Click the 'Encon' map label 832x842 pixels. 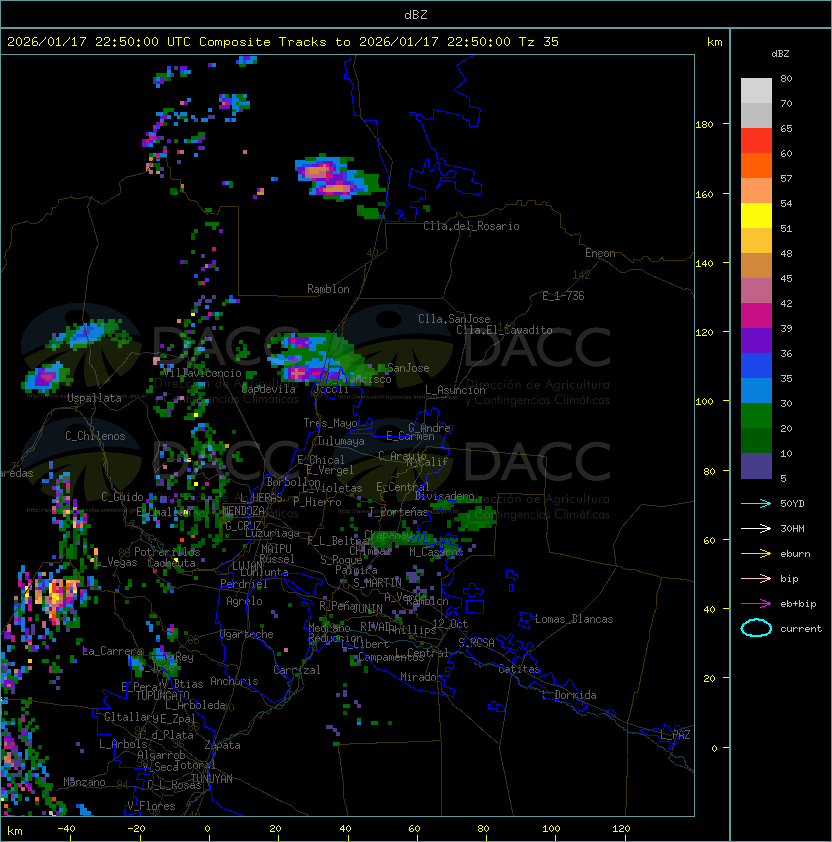pos(600,253)
